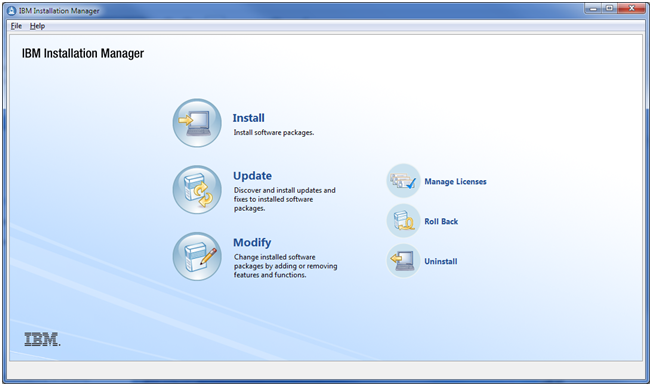Image resolution: width=652 pixels, height=386 pixels.
Task: Click the Roll Back icon
Action: point(403,221)
